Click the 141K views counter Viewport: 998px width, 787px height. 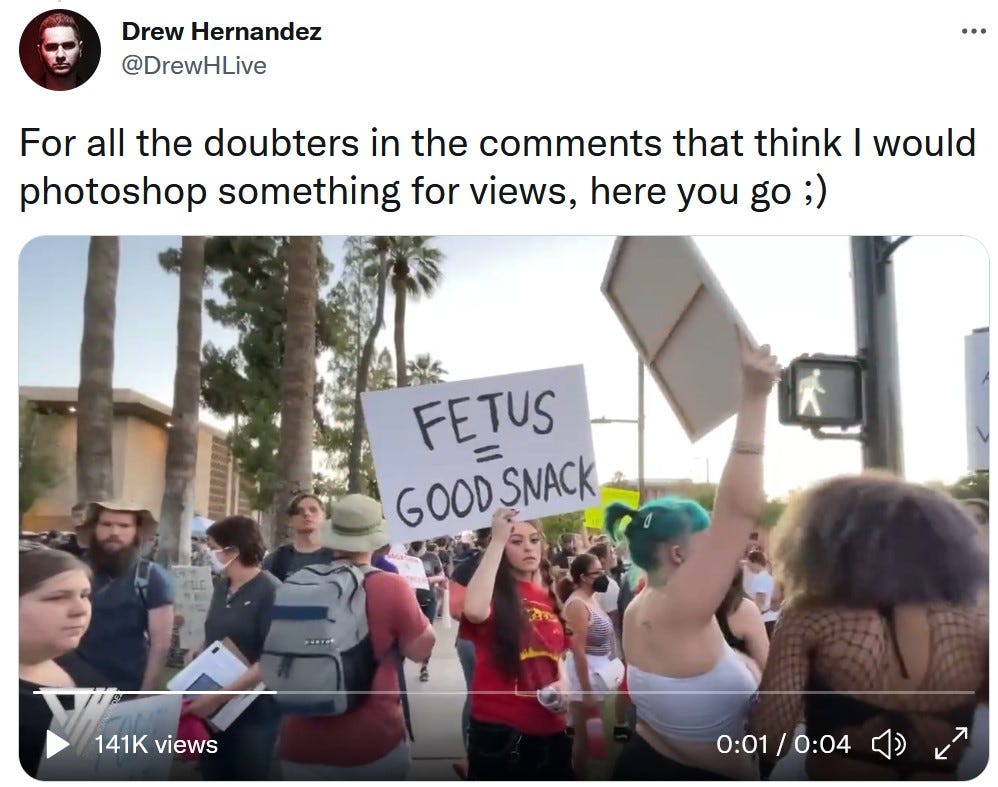point(156,744)
